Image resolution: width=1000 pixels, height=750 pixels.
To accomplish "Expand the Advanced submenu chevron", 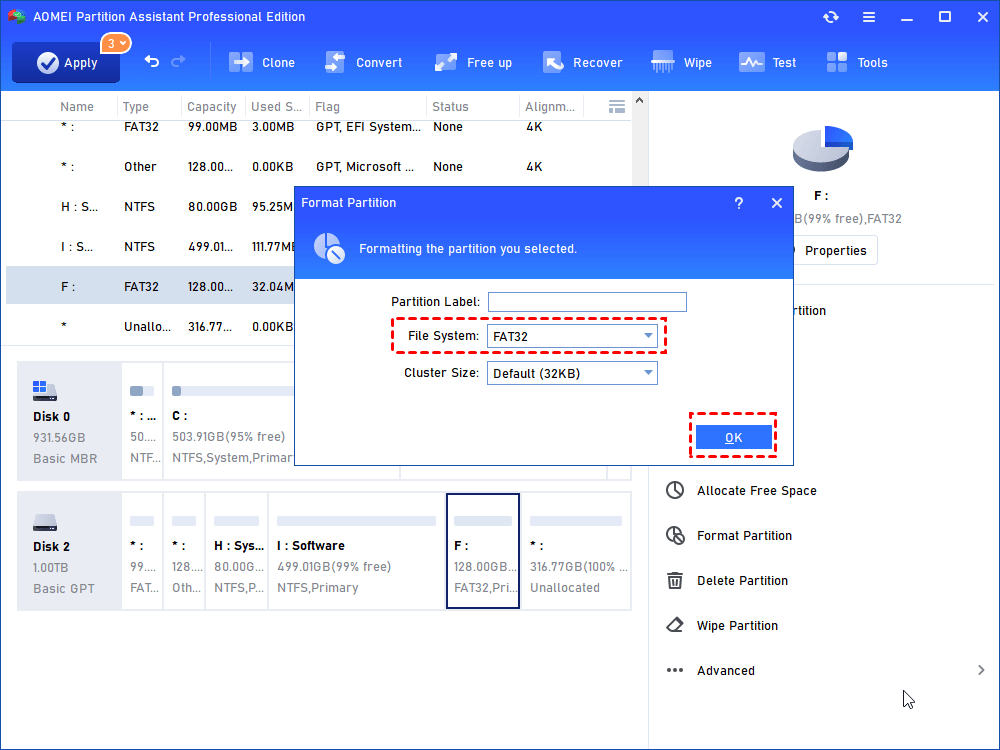I will pos(981,670).
